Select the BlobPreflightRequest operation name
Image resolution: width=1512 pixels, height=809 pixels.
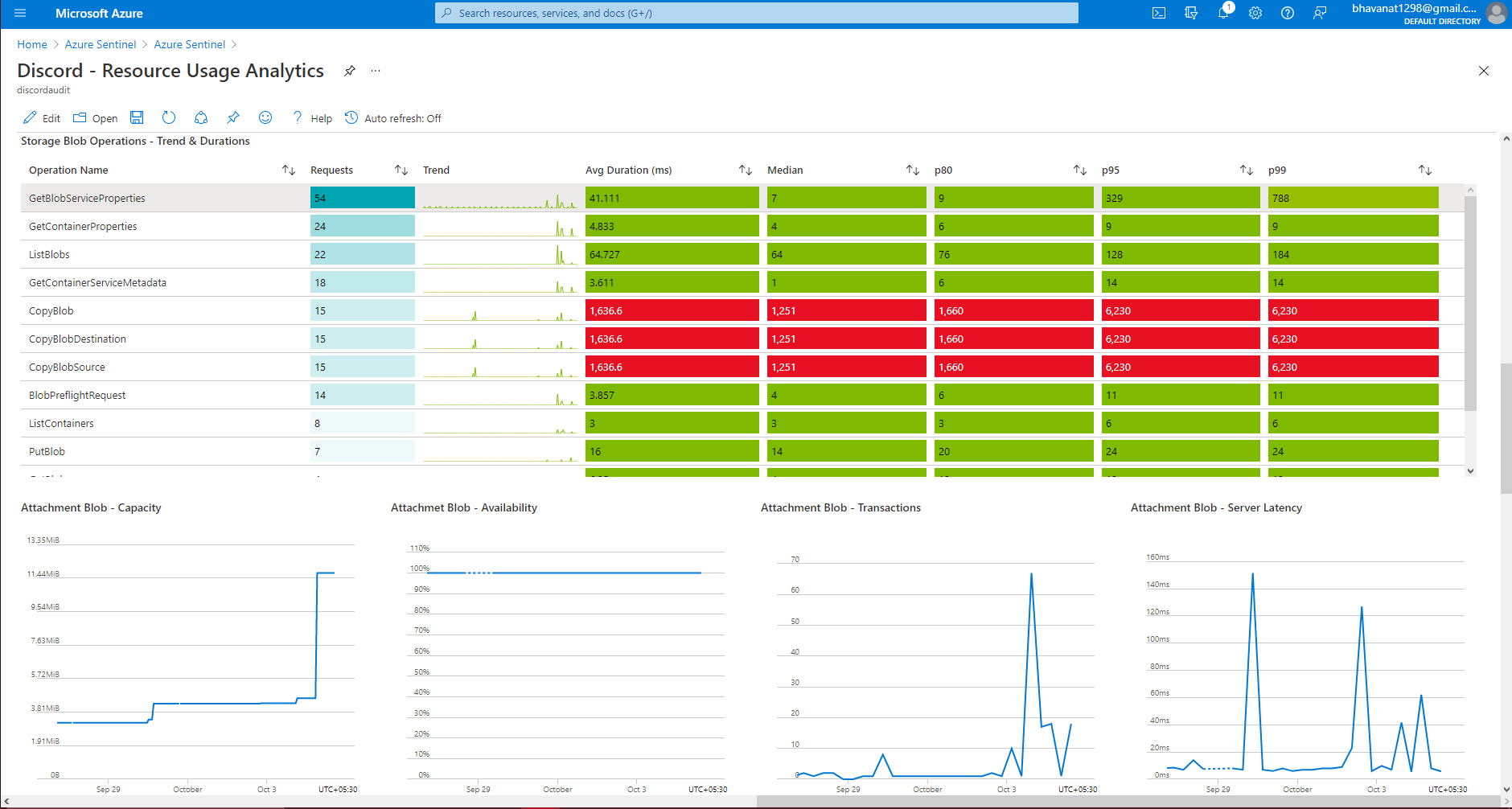click(77, 395)
